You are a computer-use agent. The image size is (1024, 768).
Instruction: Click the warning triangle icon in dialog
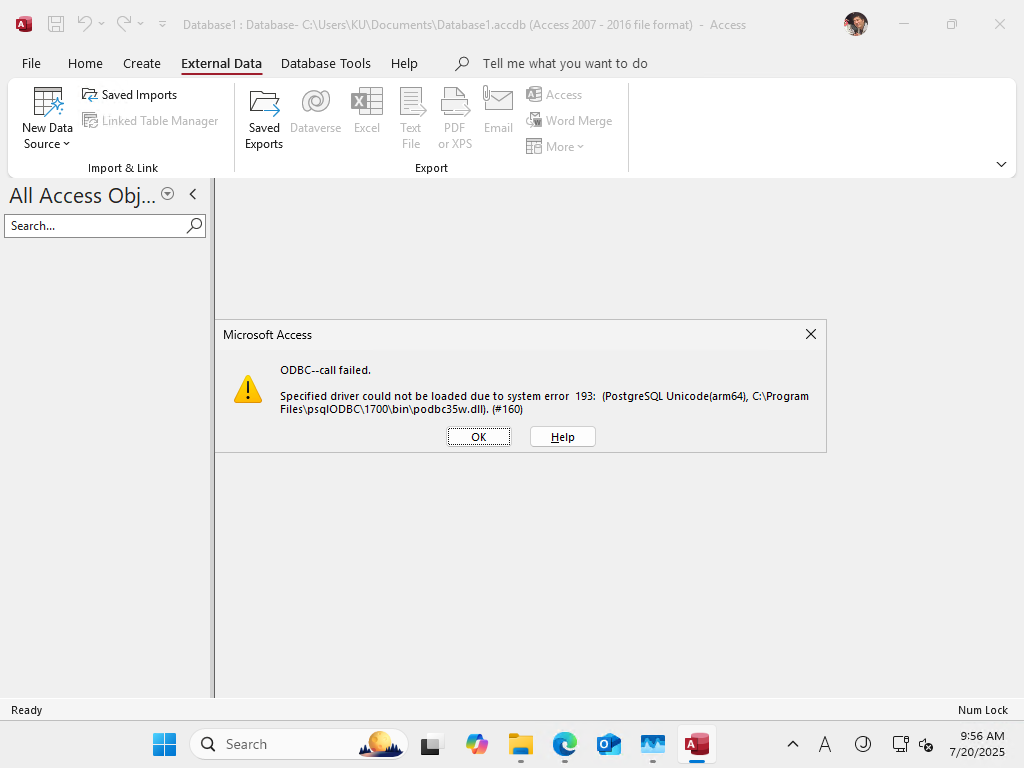[x=248, y=389]
